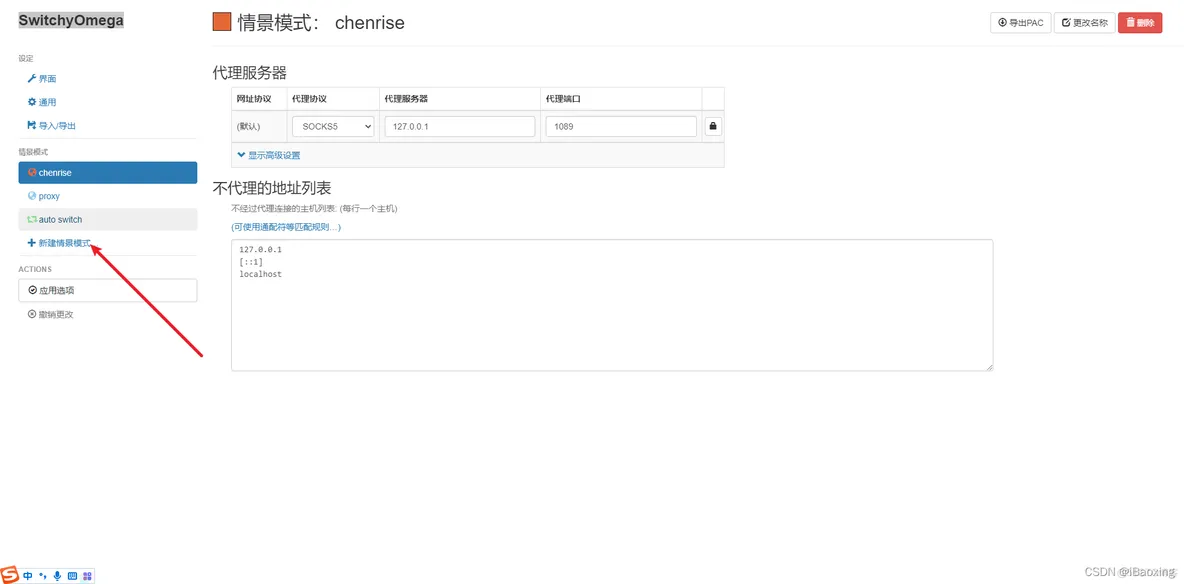Open the soft keyboard icon in IME bar
Image resolution: width=1184 pixels, height=584 pixels.
(72, 576)
